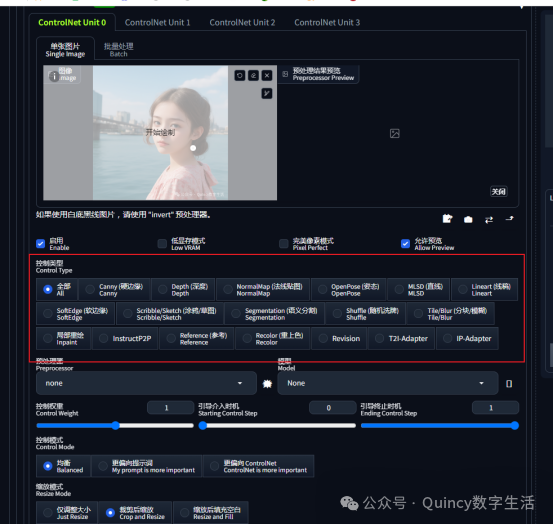Select the Crop and Resize mode

click(x=135, y=513)
